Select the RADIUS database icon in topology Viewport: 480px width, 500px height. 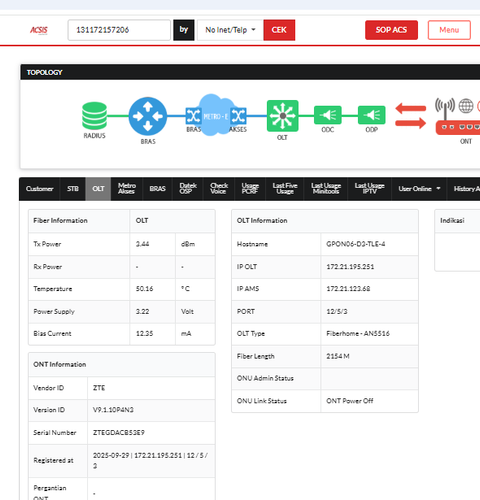(x=94, y=116)
